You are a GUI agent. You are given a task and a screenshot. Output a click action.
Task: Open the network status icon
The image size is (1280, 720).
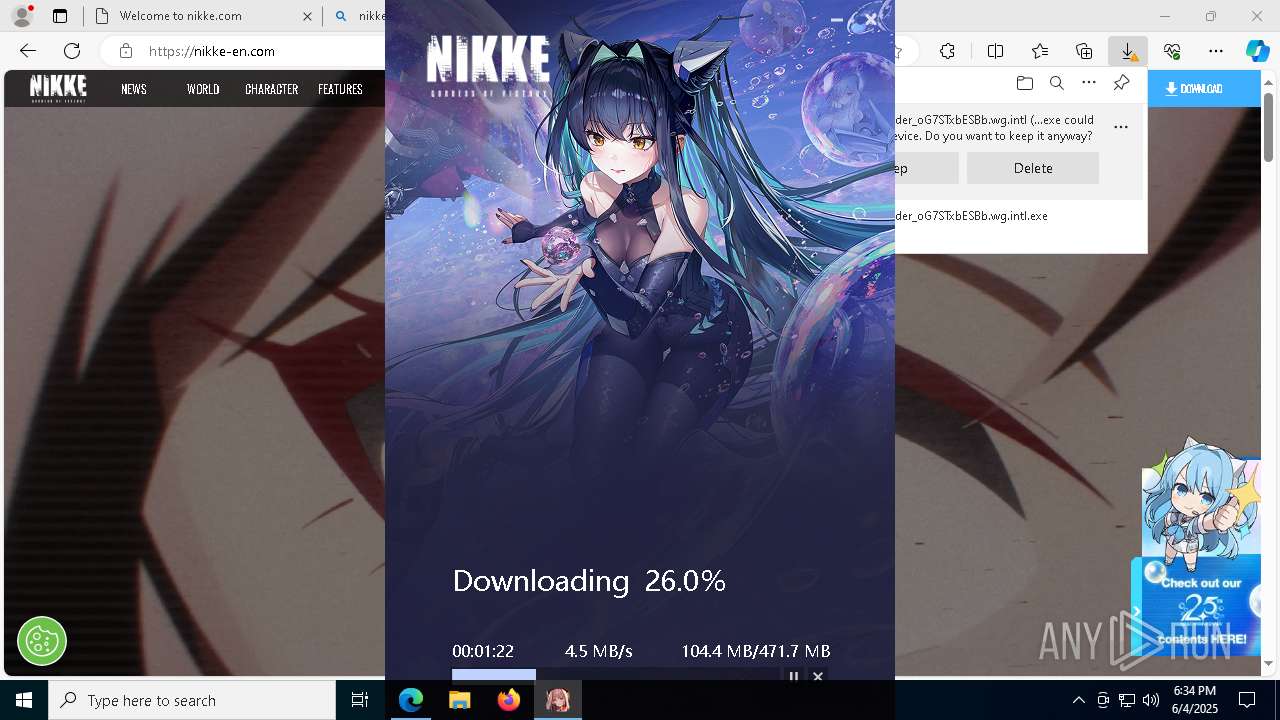[1127, 700]
